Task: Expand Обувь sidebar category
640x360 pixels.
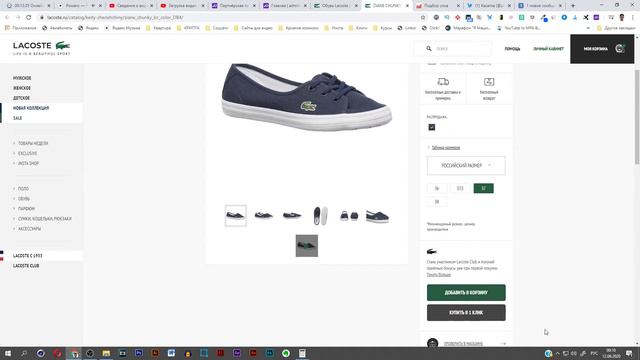Action: (24, 199)
